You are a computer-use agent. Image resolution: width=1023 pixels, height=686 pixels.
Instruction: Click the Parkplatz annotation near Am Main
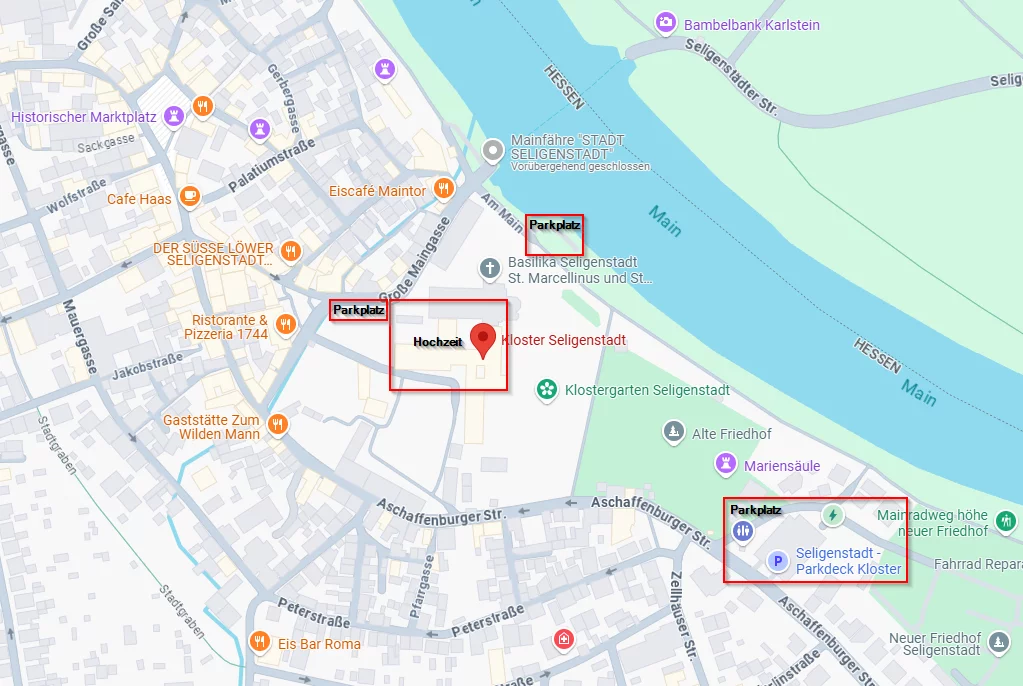click(x=555, y=225)
